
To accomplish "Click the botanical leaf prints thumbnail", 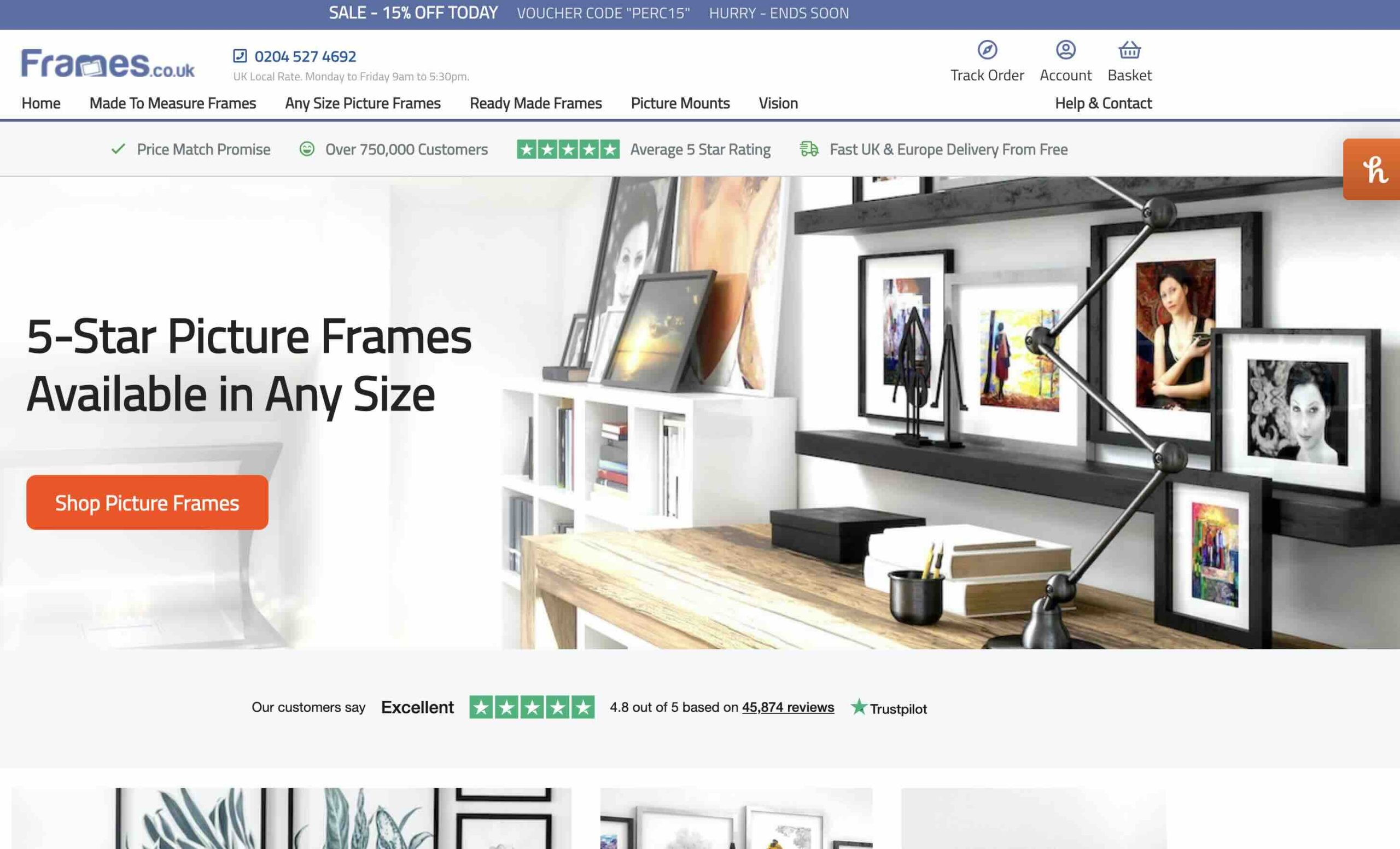I will (x=291, y=818).
